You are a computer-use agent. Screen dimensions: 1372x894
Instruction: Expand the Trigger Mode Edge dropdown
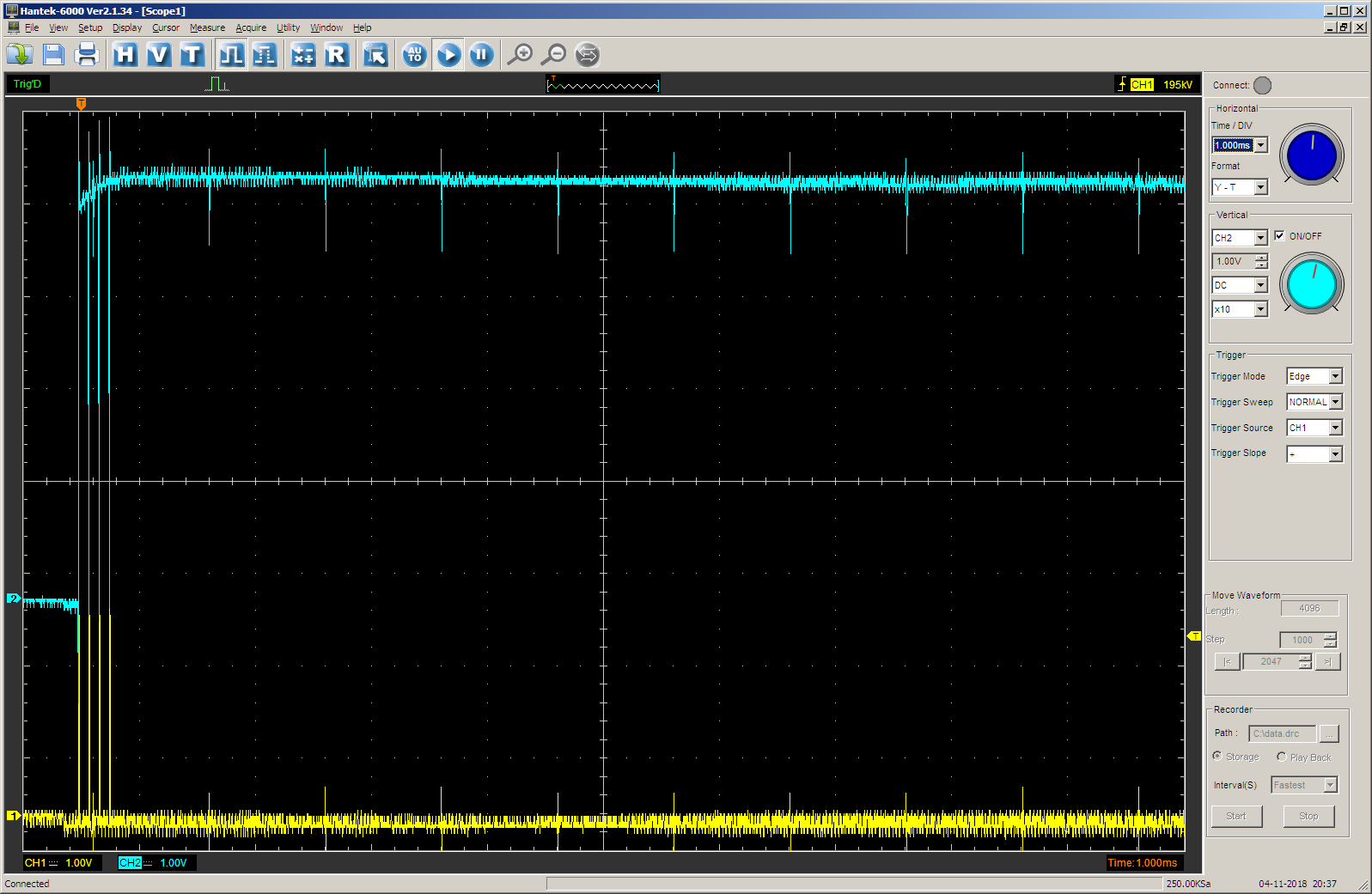(x=1335, y=376)
